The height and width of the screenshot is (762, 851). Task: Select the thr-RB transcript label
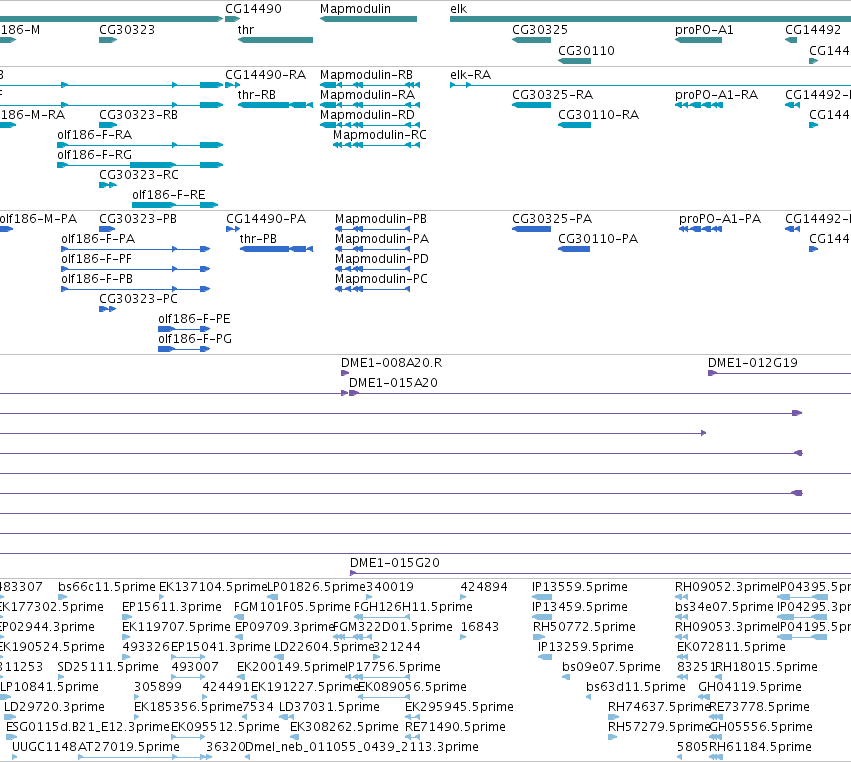coord(256,94)
